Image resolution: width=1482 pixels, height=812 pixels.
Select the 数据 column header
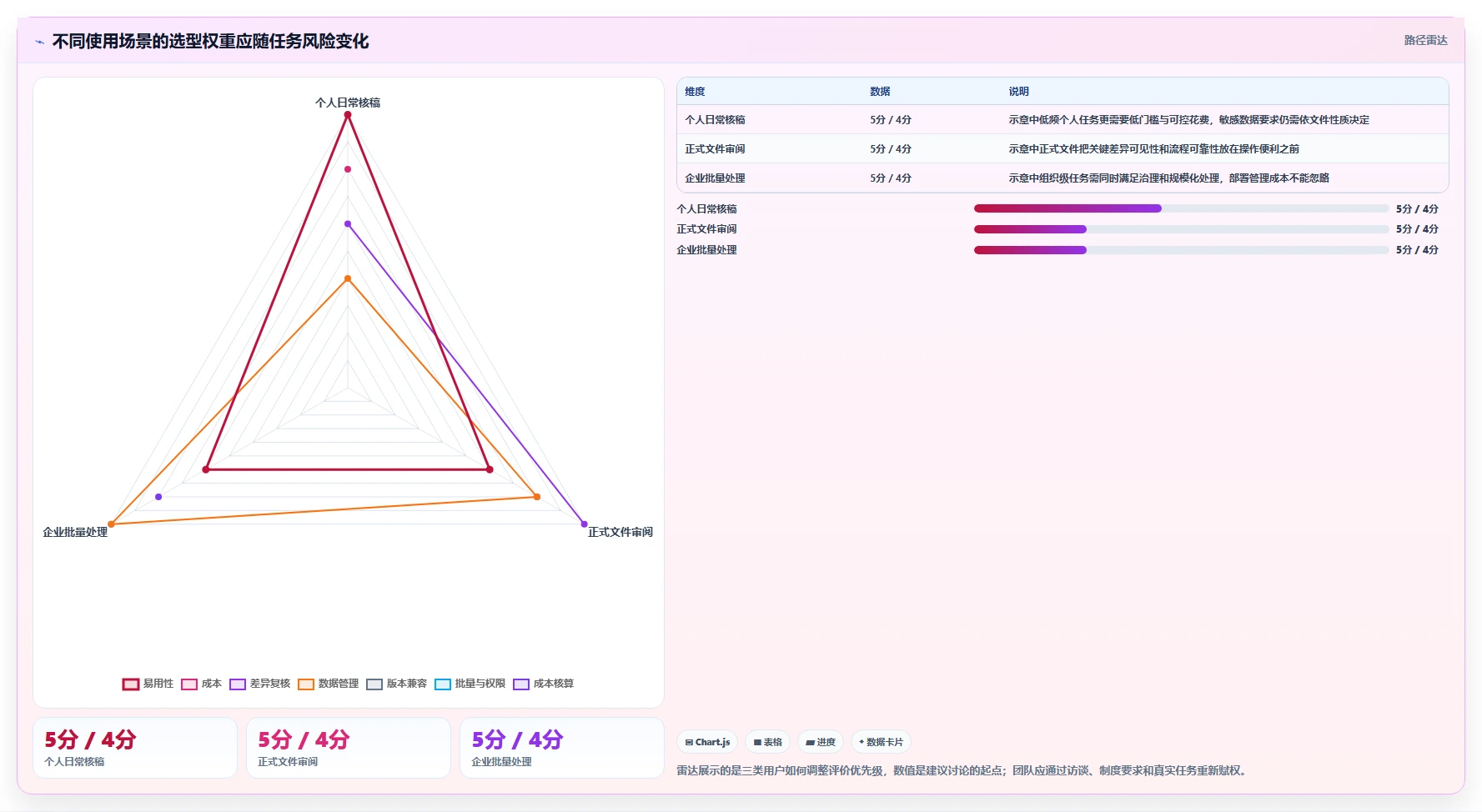point(880,92)
